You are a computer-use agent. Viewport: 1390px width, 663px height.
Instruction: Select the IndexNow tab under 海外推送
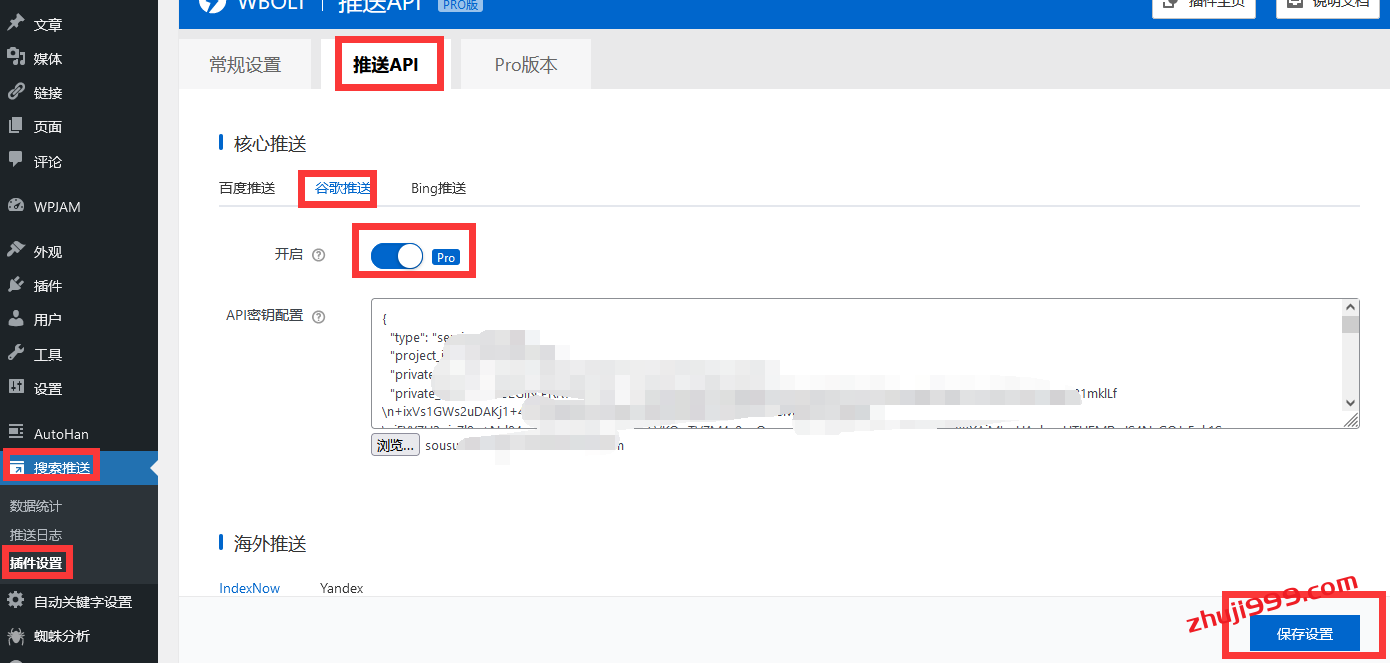tap(250, 588)
